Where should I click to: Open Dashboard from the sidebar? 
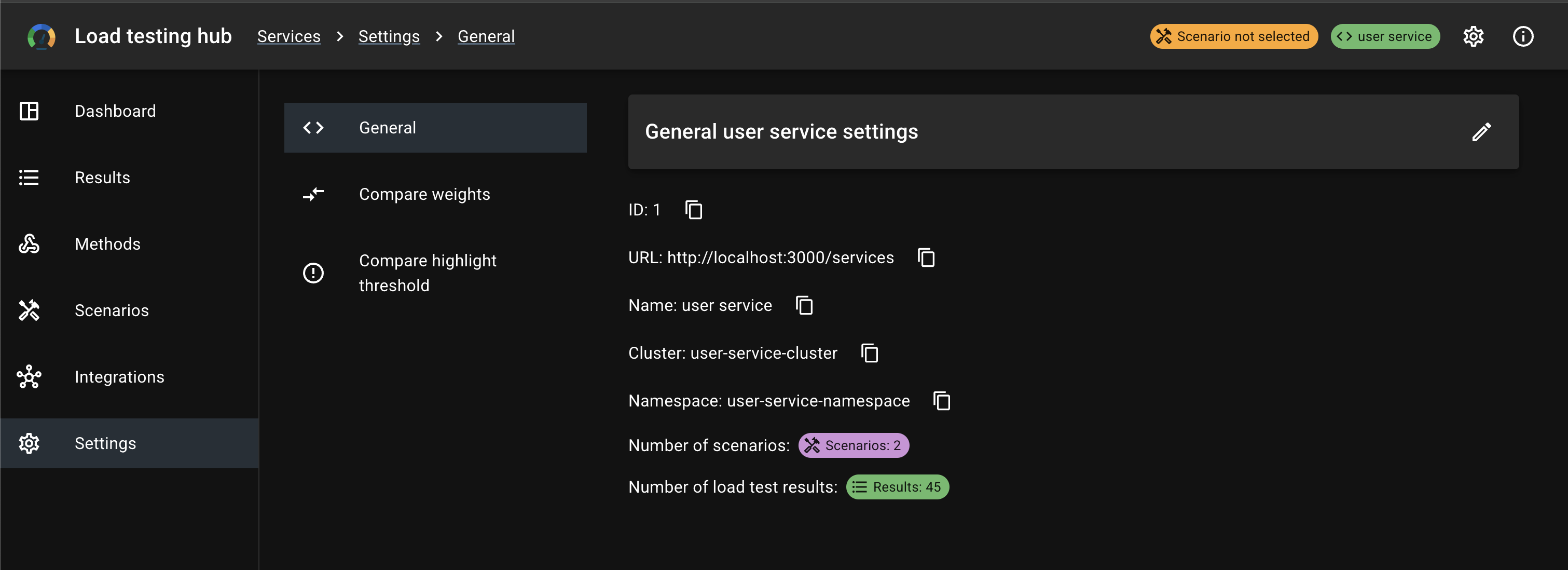coord(130,111)
